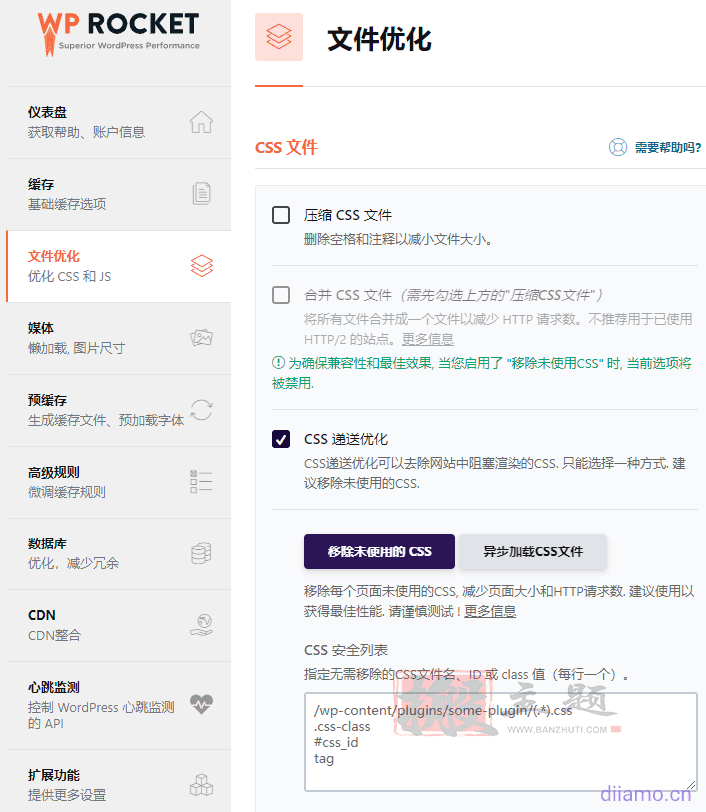Open the 数据库 optimization section
This screenshot has height=812, width=706.
coord(119,554)
